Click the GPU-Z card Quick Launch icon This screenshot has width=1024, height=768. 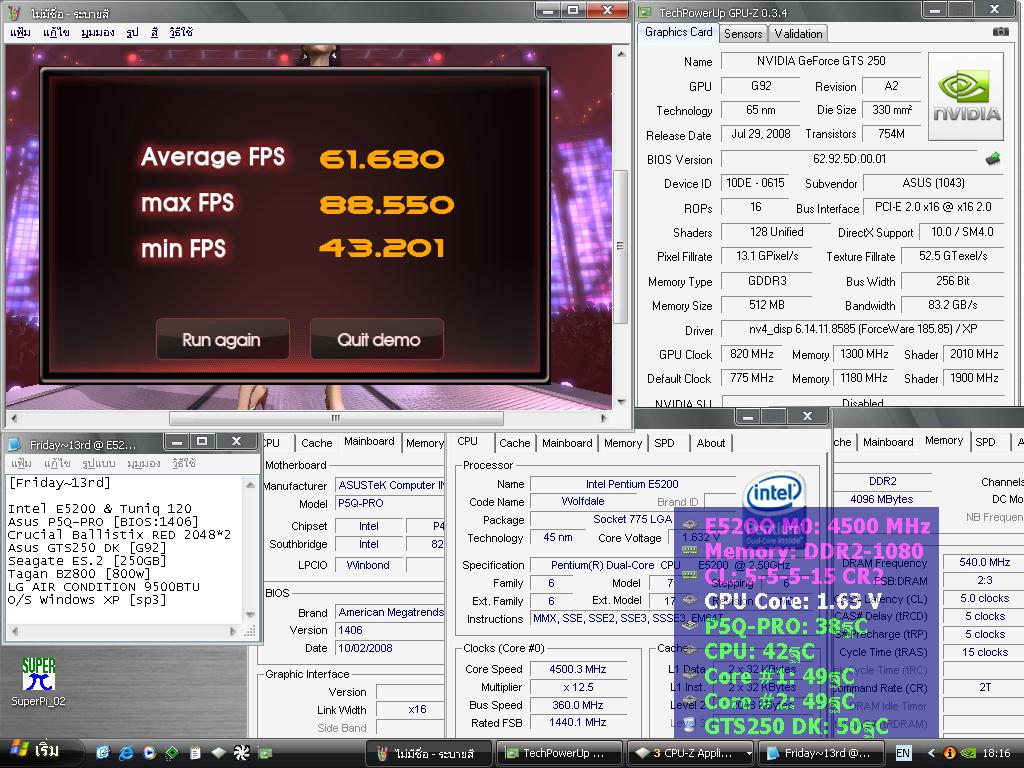point(264,752)
